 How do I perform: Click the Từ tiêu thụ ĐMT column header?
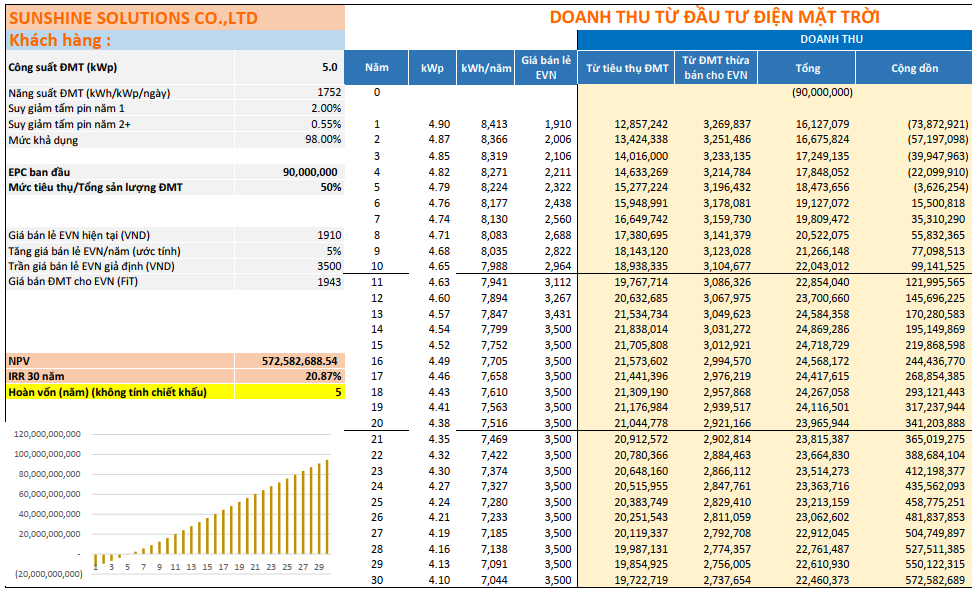tap(627, 68)
